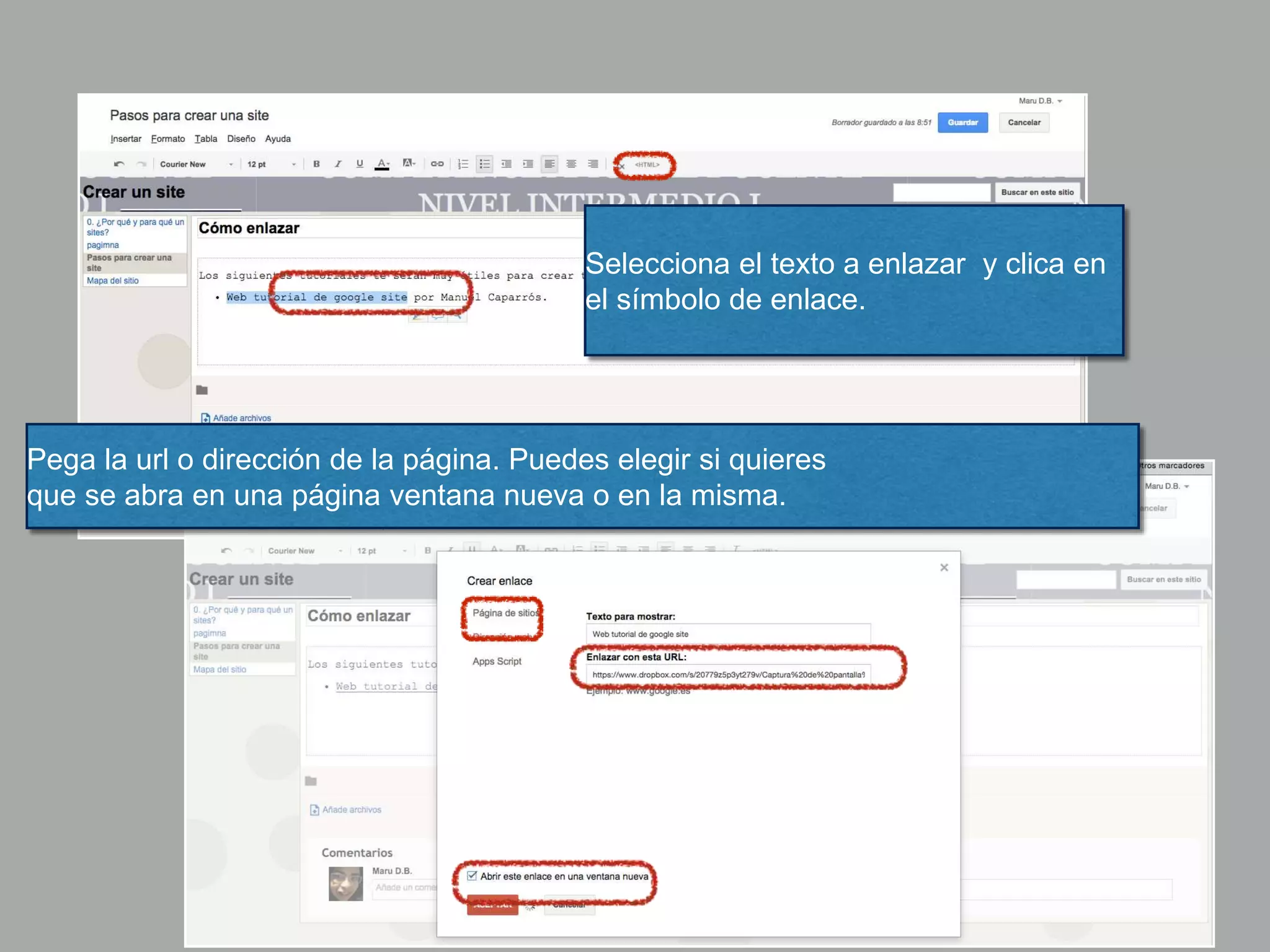The width and height of the screenshot is (1270, 952).
Task: Toggle bold formatting in the top toolbar
Action: (x=316, y=164)
